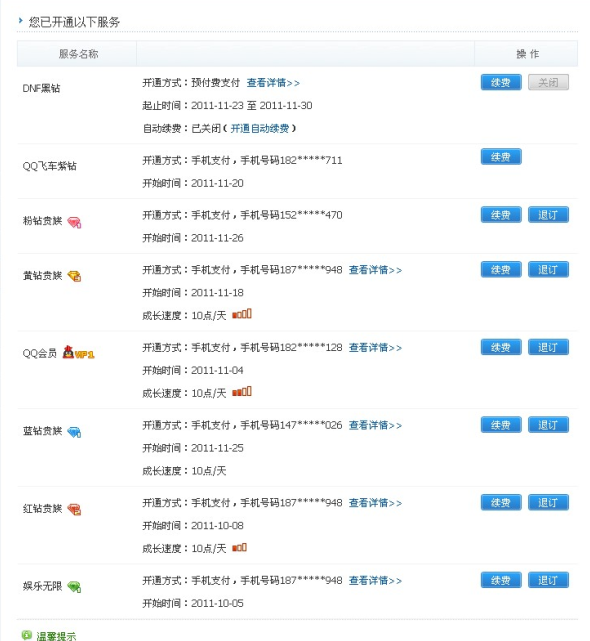Click the phone number 182*****128 line
Screen dimensions: 590x641
pos(242,348)
